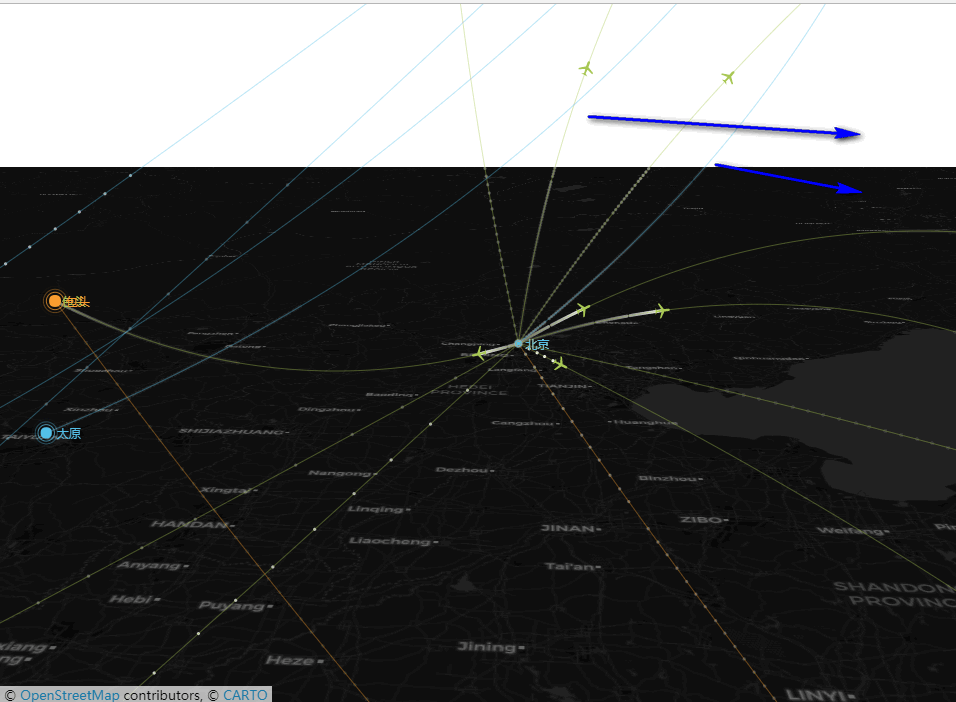Select the blue 太原 (Taiyuan) marker
Image resolution: width=956 pixels, height=702 pixels.
coord(47,432)
